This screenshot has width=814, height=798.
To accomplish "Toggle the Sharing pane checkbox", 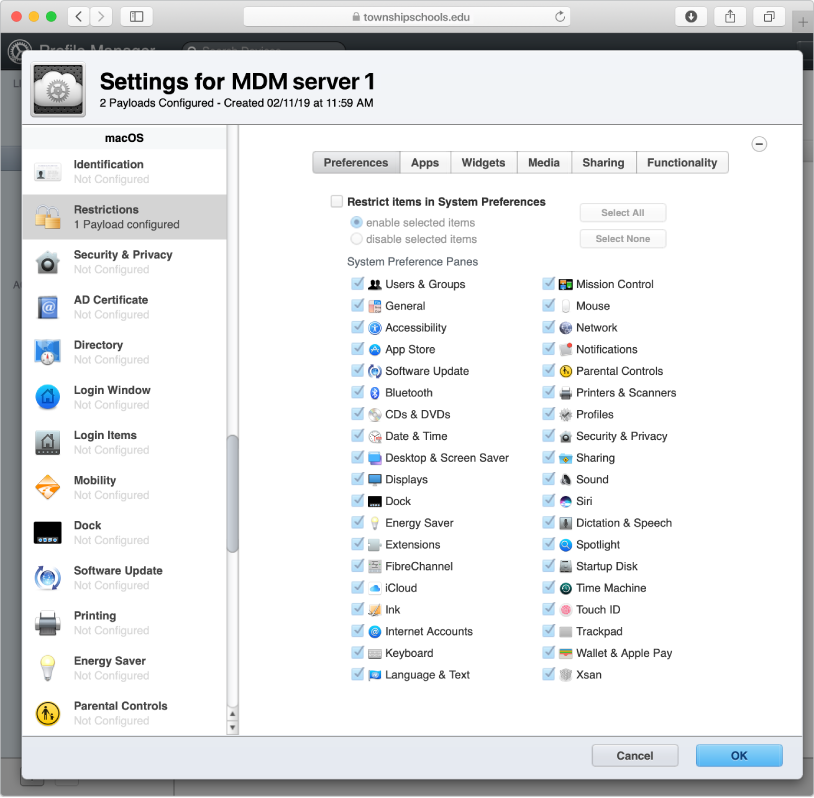I will click(x=548, y=457).
